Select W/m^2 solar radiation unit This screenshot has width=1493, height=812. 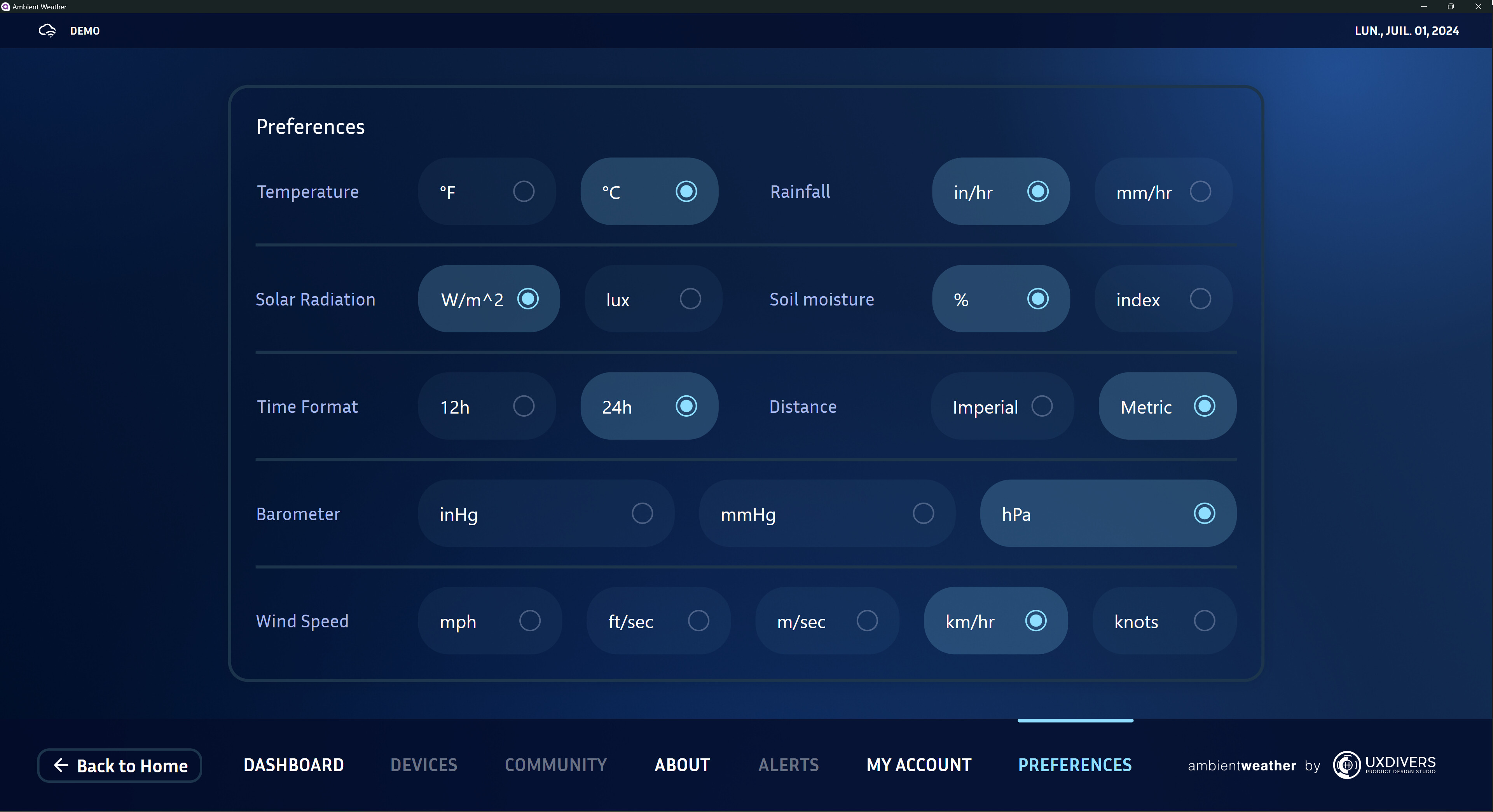tap(489, 299)
